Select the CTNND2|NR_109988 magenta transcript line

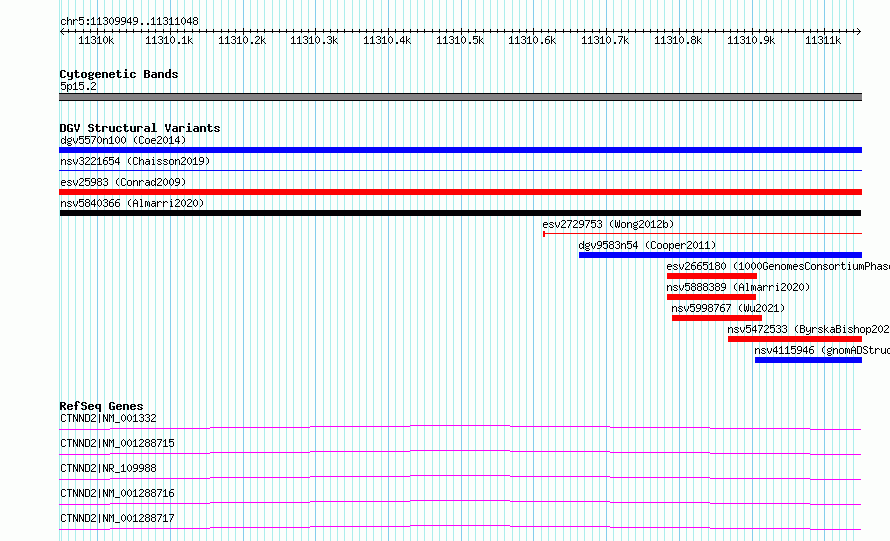(460, 477)
